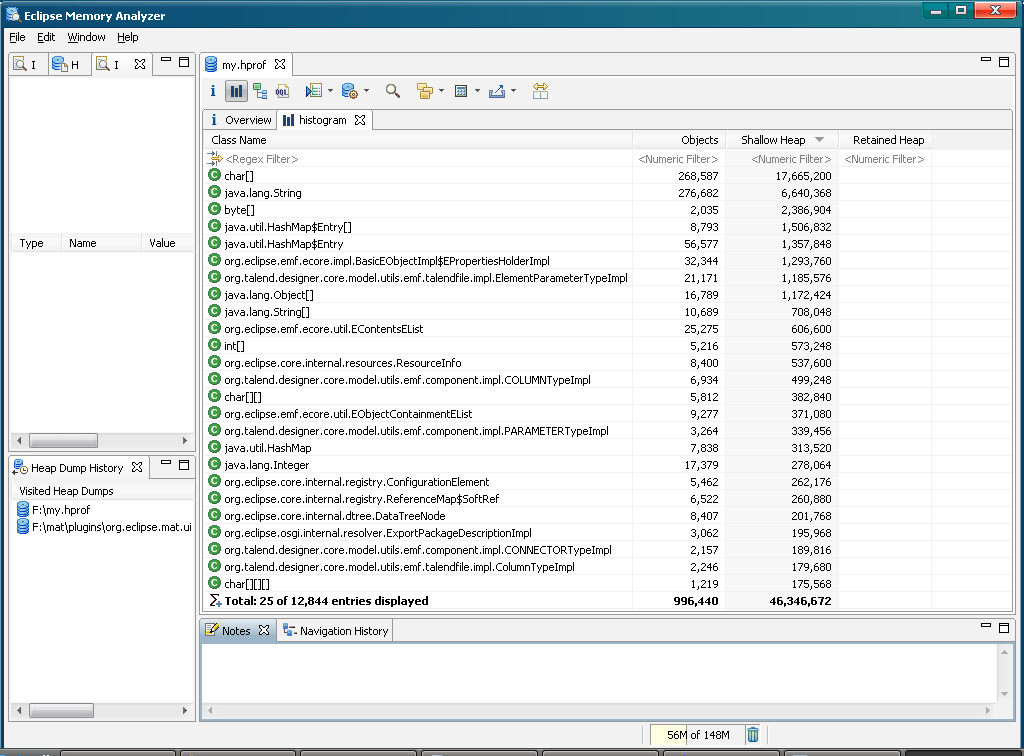Run garbage collector trash icon

point(753,735)
